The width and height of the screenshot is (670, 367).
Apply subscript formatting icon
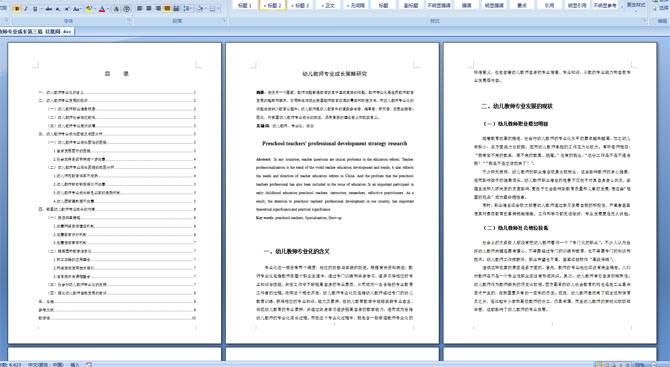coord(58,9)
